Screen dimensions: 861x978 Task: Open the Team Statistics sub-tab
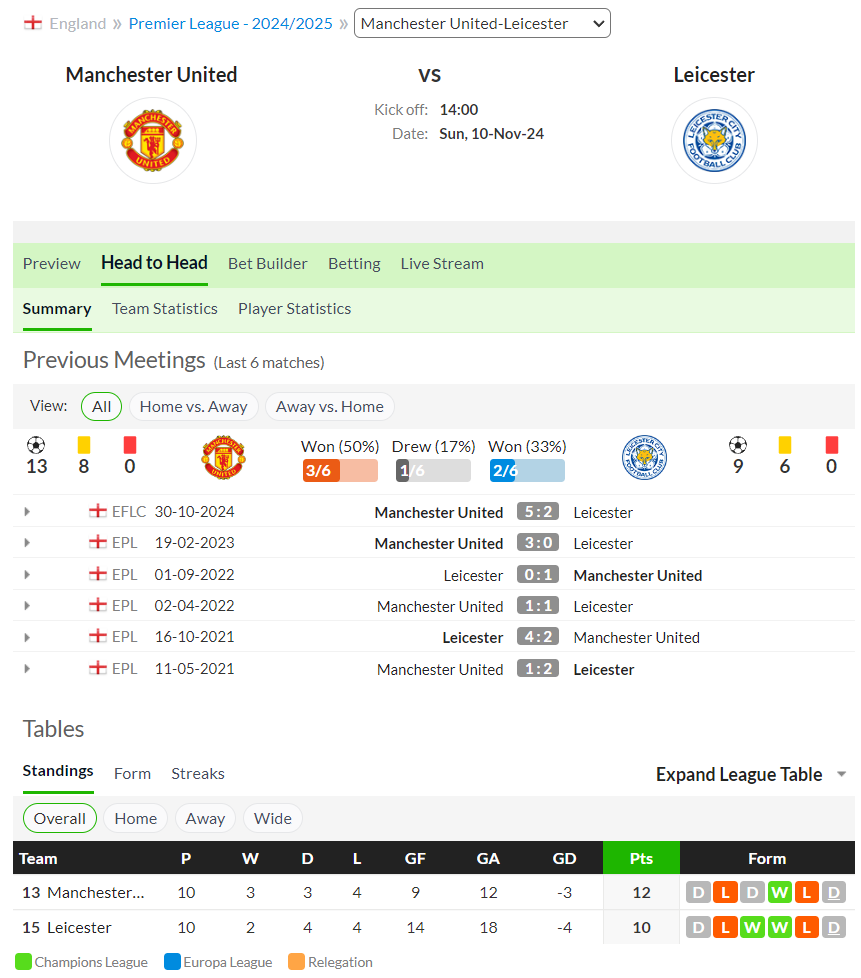(165, 309)
